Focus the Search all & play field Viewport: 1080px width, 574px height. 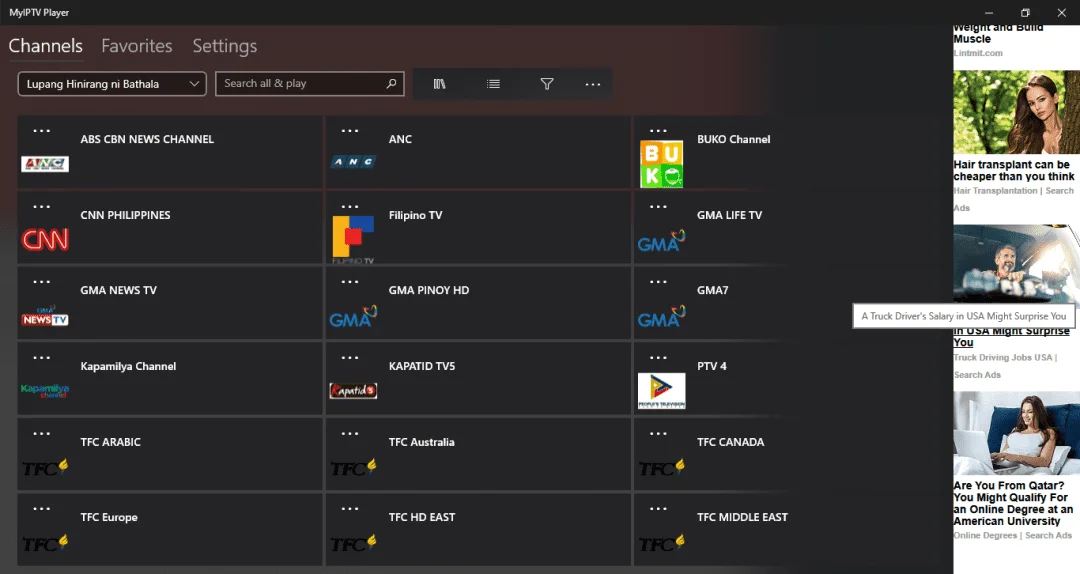(309, 83)
